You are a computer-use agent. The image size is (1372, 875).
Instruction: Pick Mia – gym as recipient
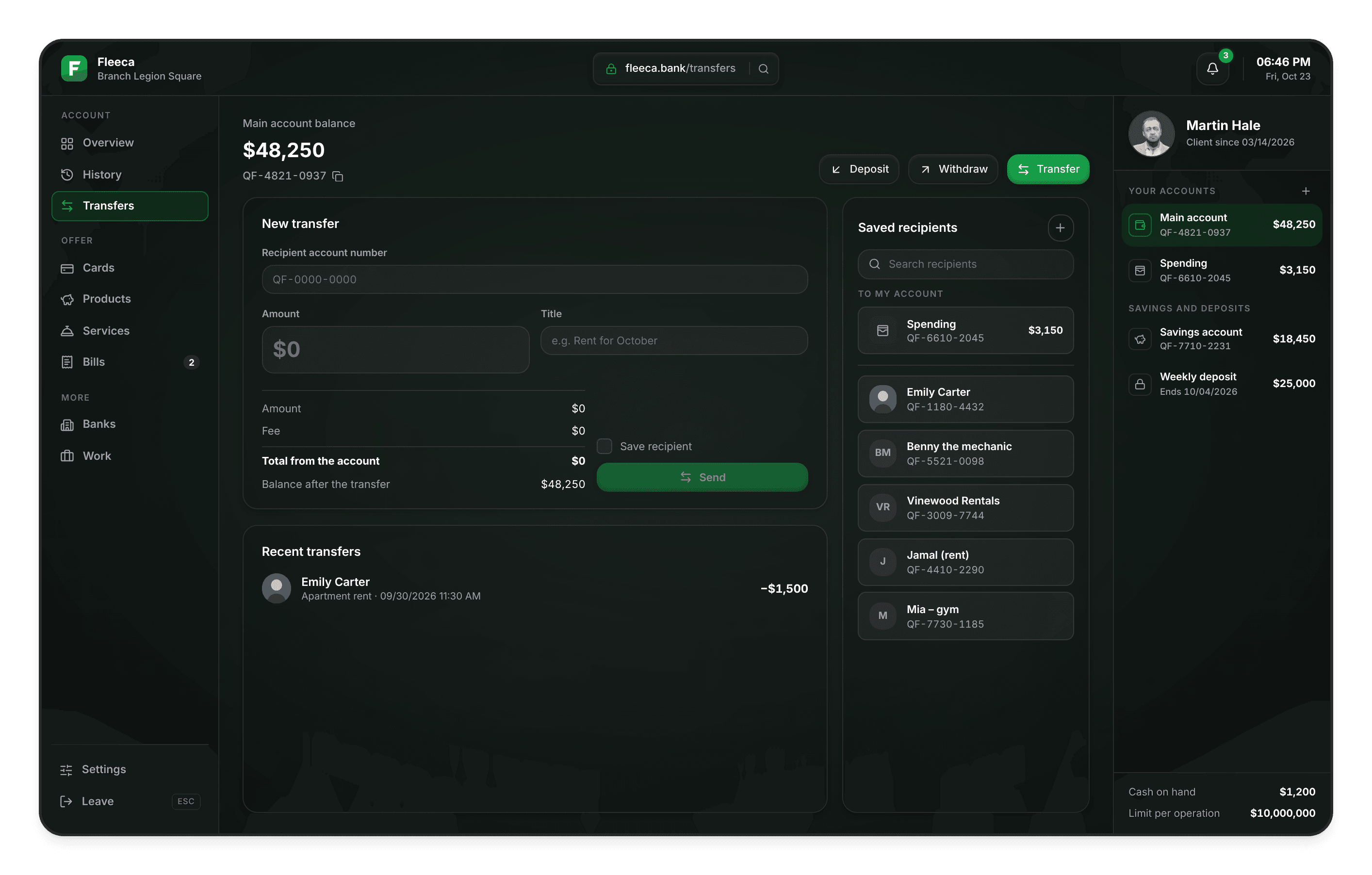tap(966, 616)
